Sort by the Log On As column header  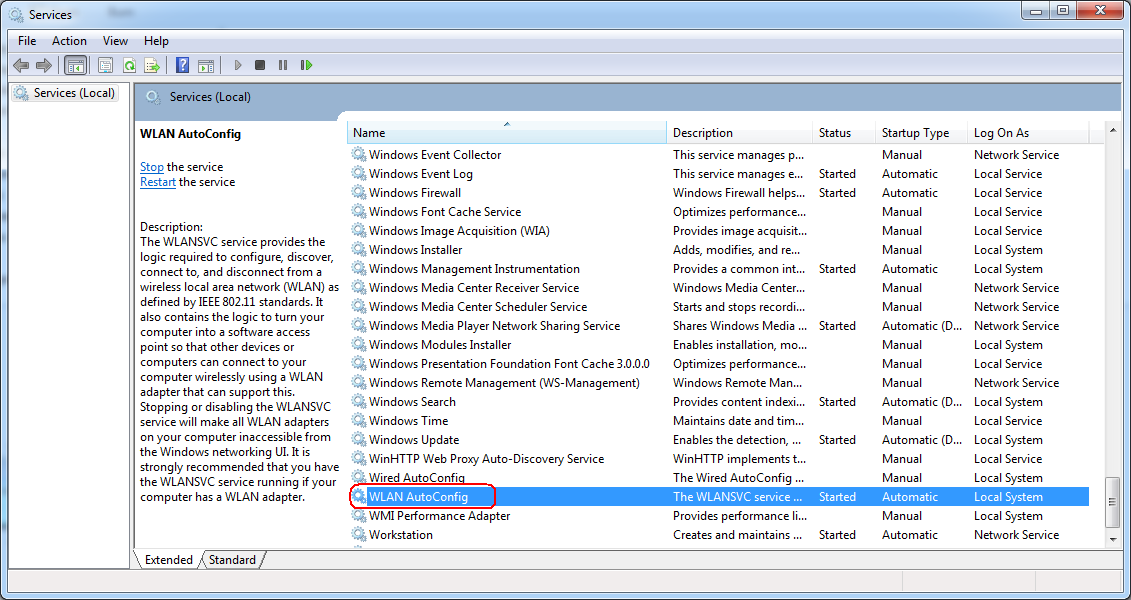[x=1028, y=133]
